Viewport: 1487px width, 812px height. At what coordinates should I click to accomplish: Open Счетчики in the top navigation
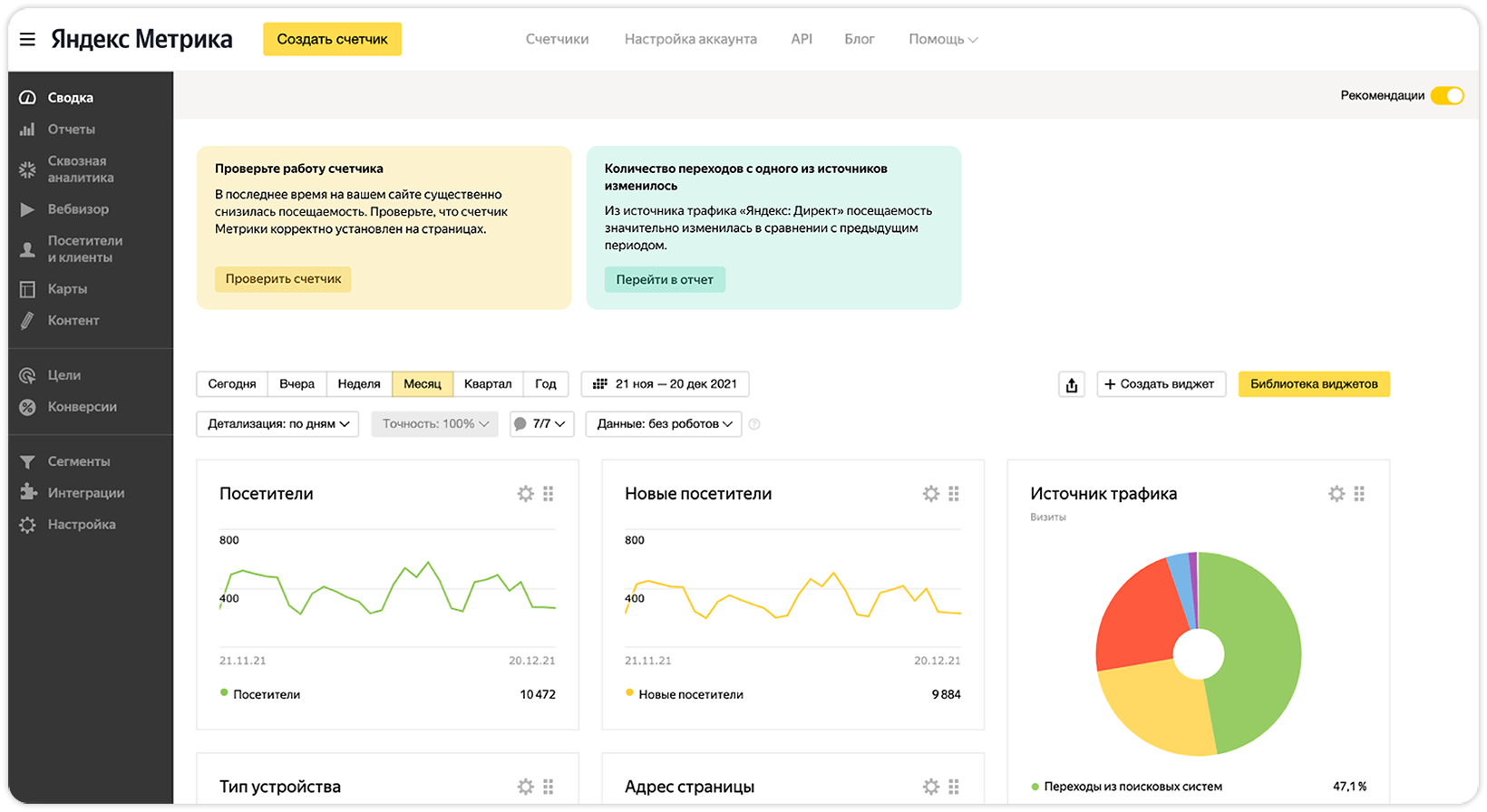(x=557, y=40)
